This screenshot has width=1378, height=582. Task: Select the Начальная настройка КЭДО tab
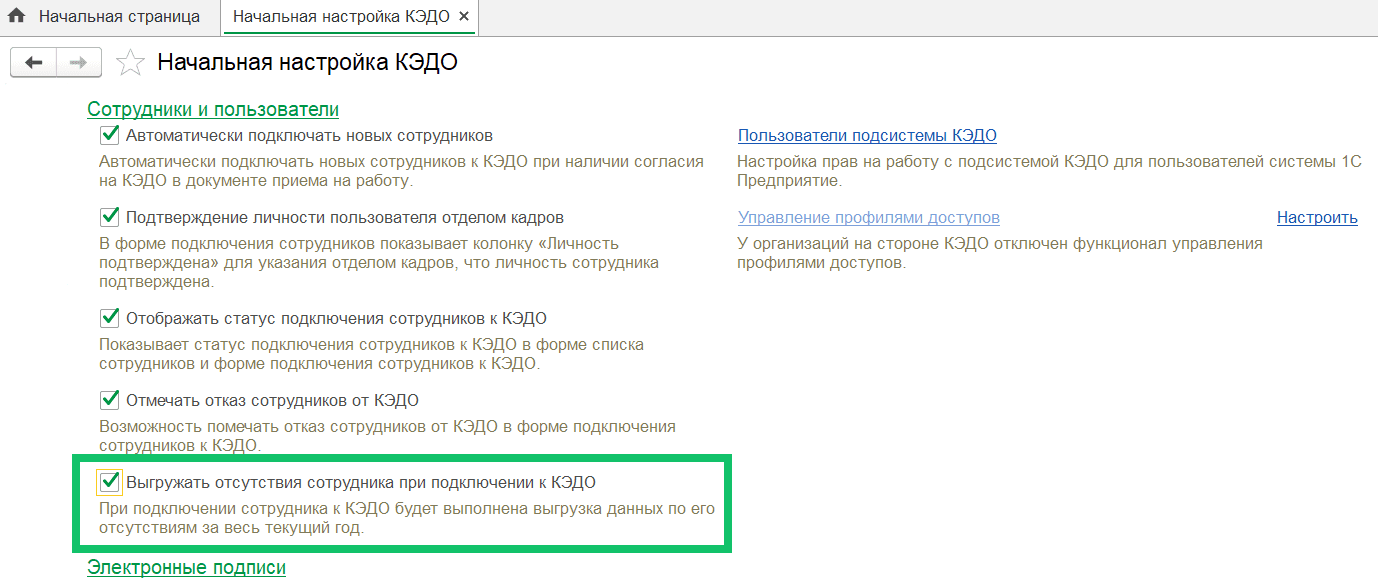(x=340, y=16)
